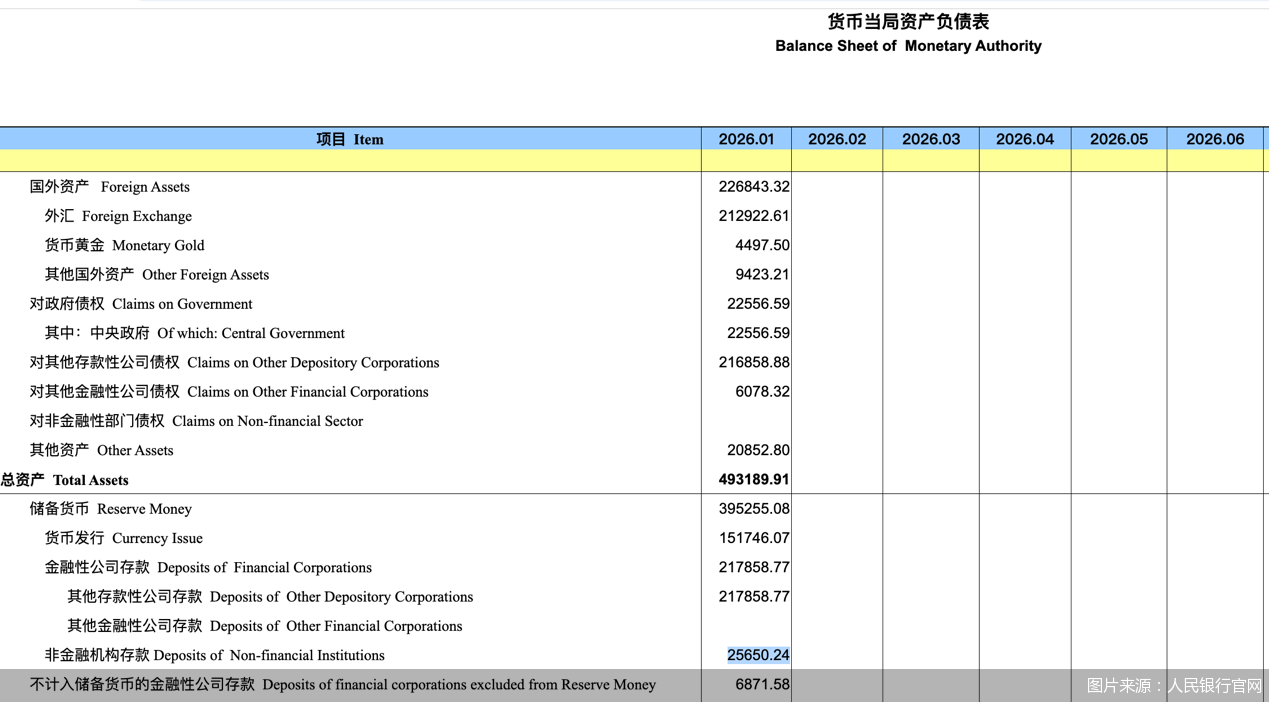Screen dimensions: 1269x702
Task: Click the Reserve Money value 395255.08
Action: click(x=753, y=509)
